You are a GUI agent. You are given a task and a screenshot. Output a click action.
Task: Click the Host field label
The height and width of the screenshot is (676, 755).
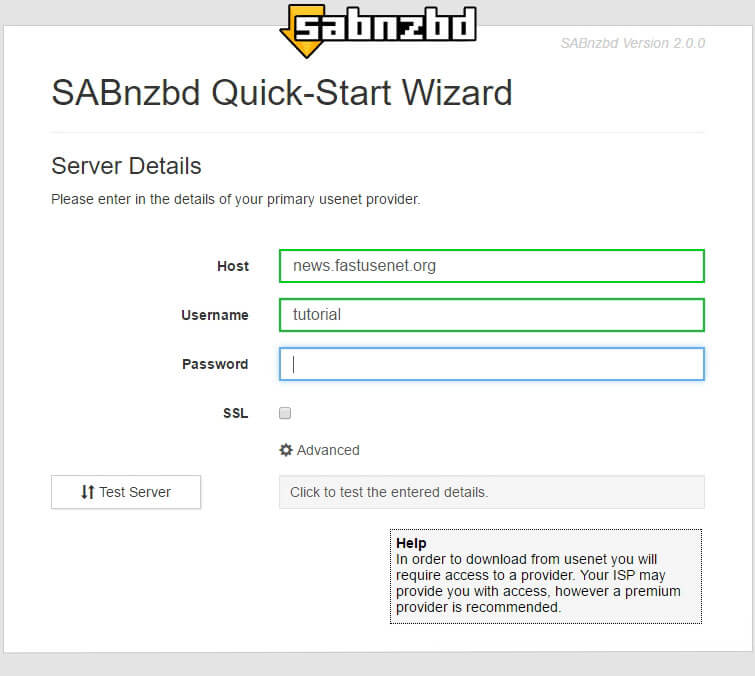tap(232, 266)
